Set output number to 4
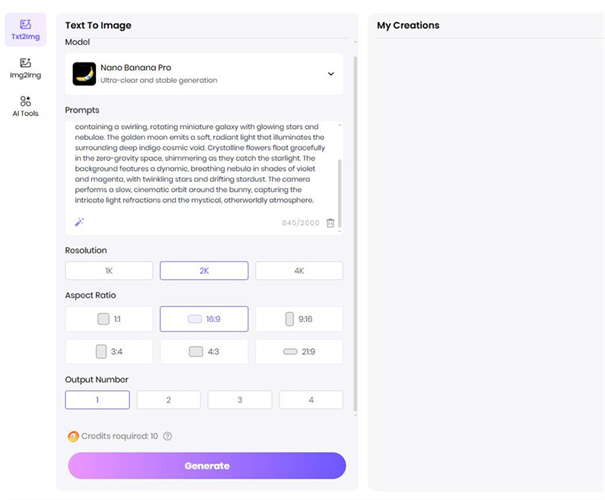This screenshot has height=500, width=605. [x=311, y=400]
